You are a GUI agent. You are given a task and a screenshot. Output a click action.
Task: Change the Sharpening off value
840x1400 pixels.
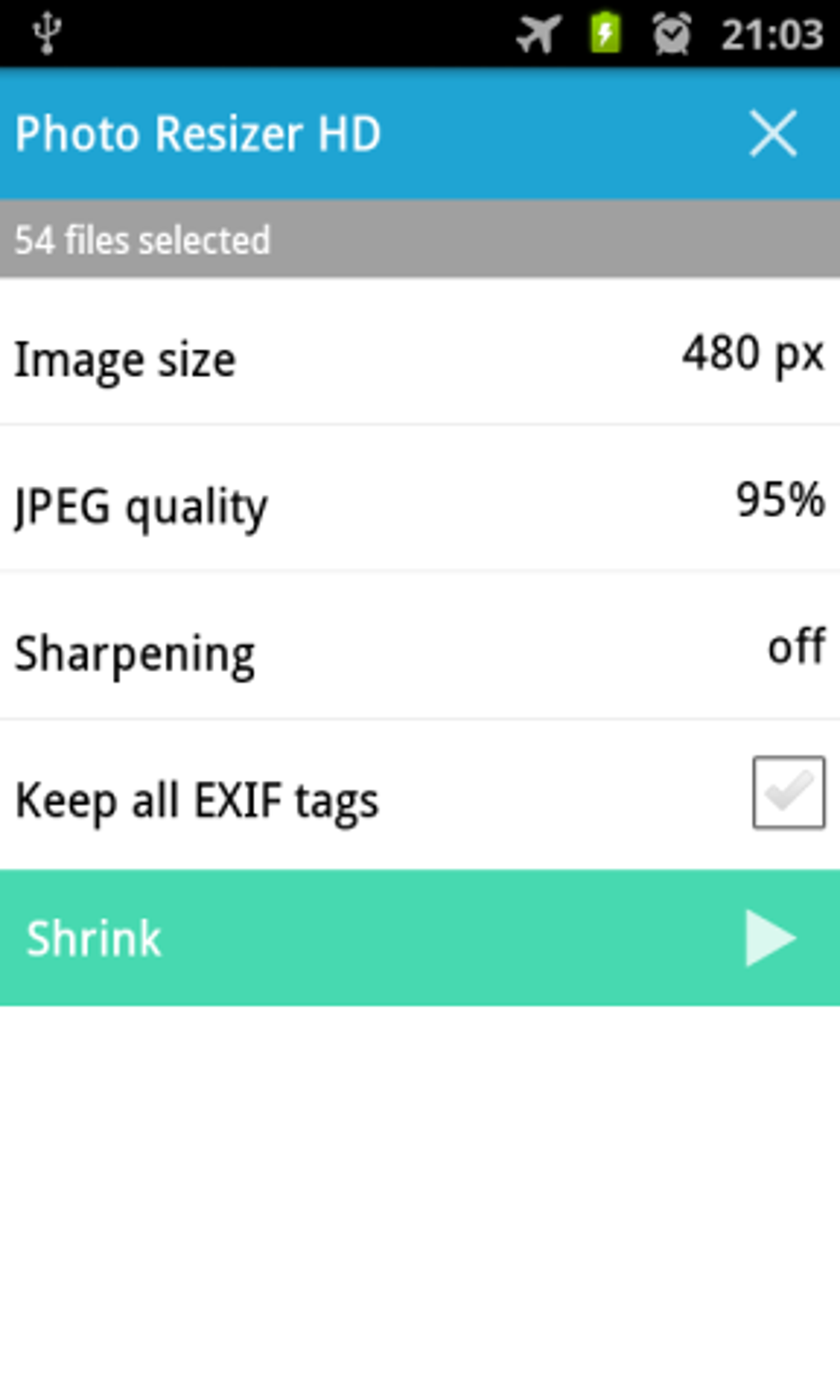(796, 647)
